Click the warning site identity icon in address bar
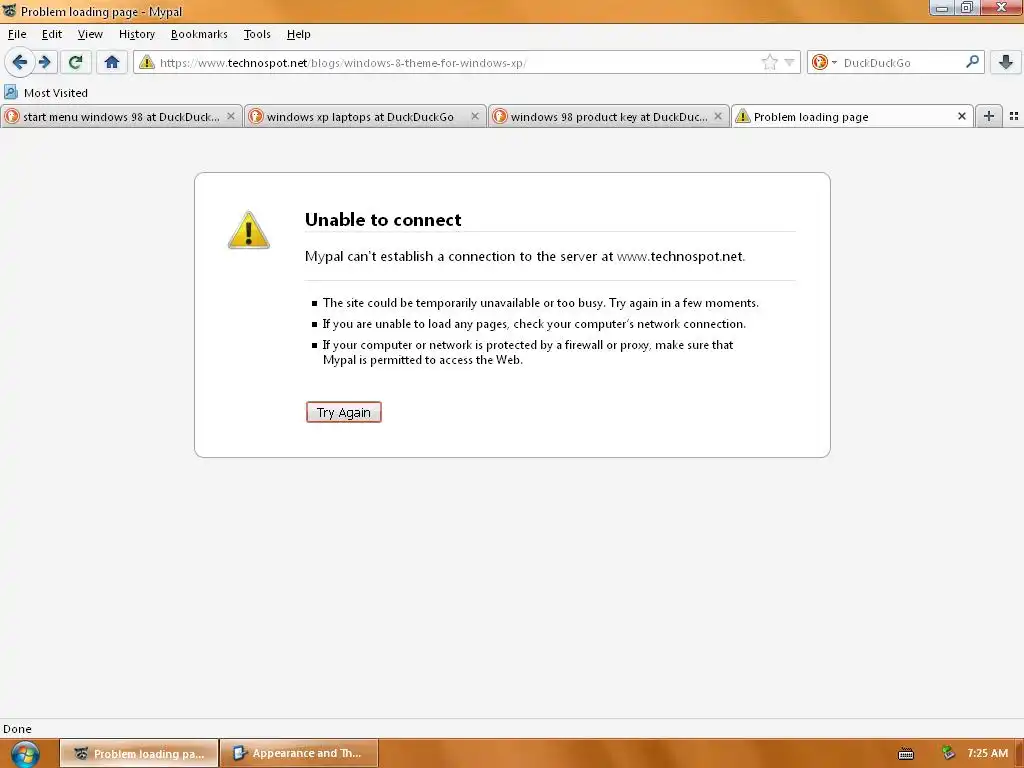Viewport: 1024px width, 768px height. coord(147,63)
